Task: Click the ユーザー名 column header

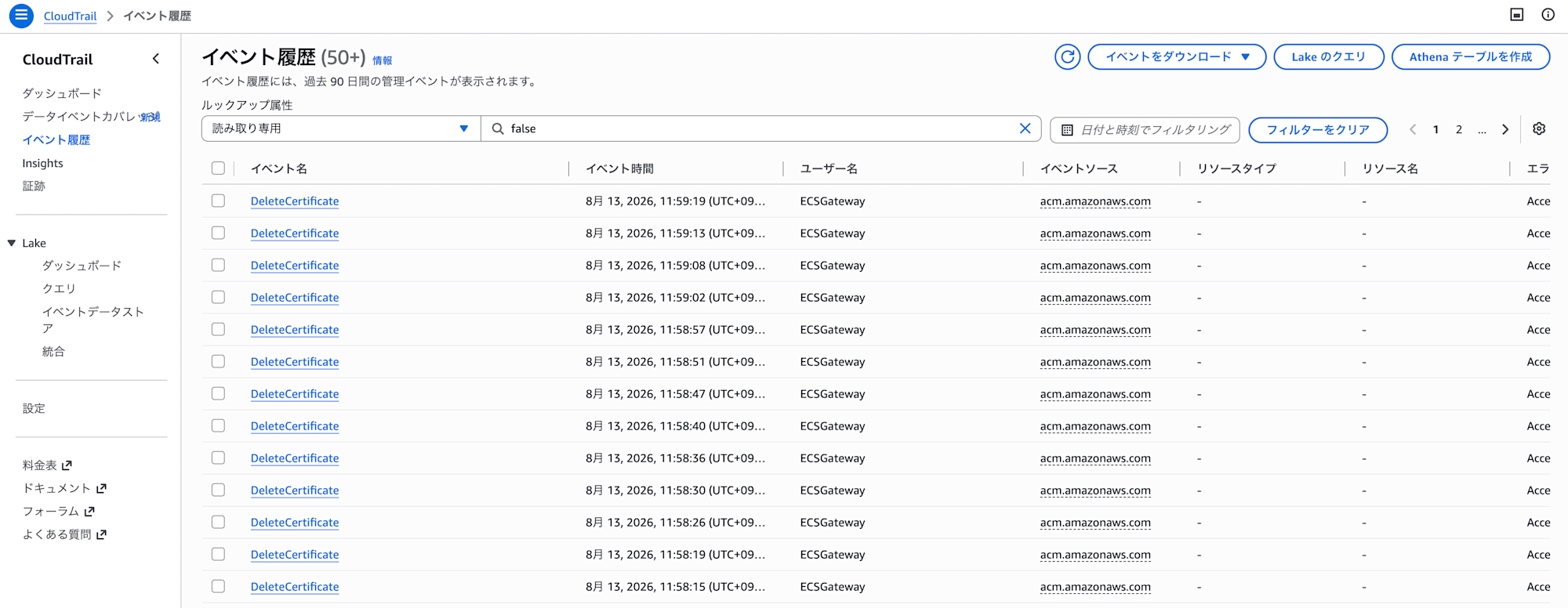Action: 829,168
